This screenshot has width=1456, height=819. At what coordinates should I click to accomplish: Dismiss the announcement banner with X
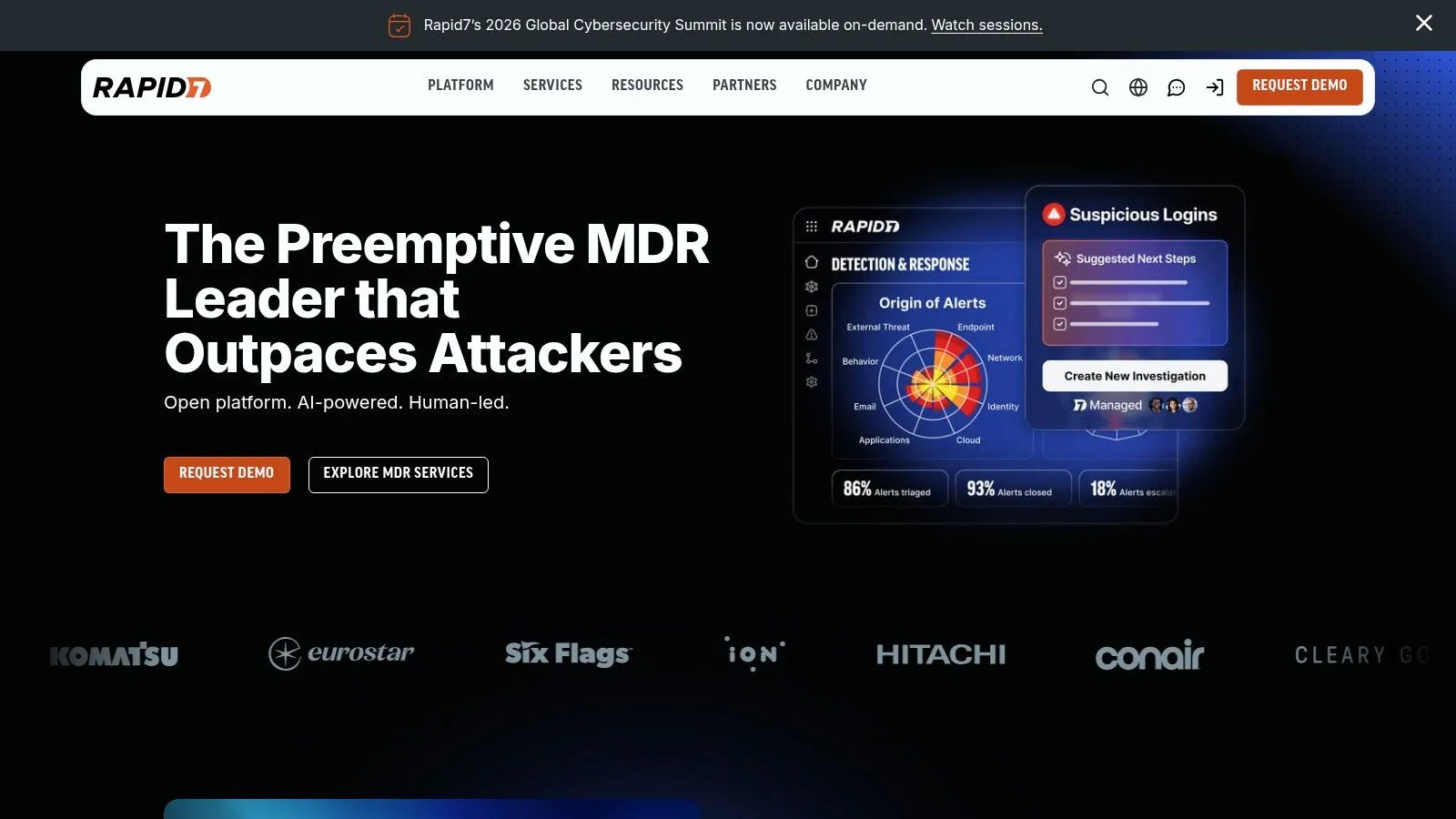click(1424, 23)
